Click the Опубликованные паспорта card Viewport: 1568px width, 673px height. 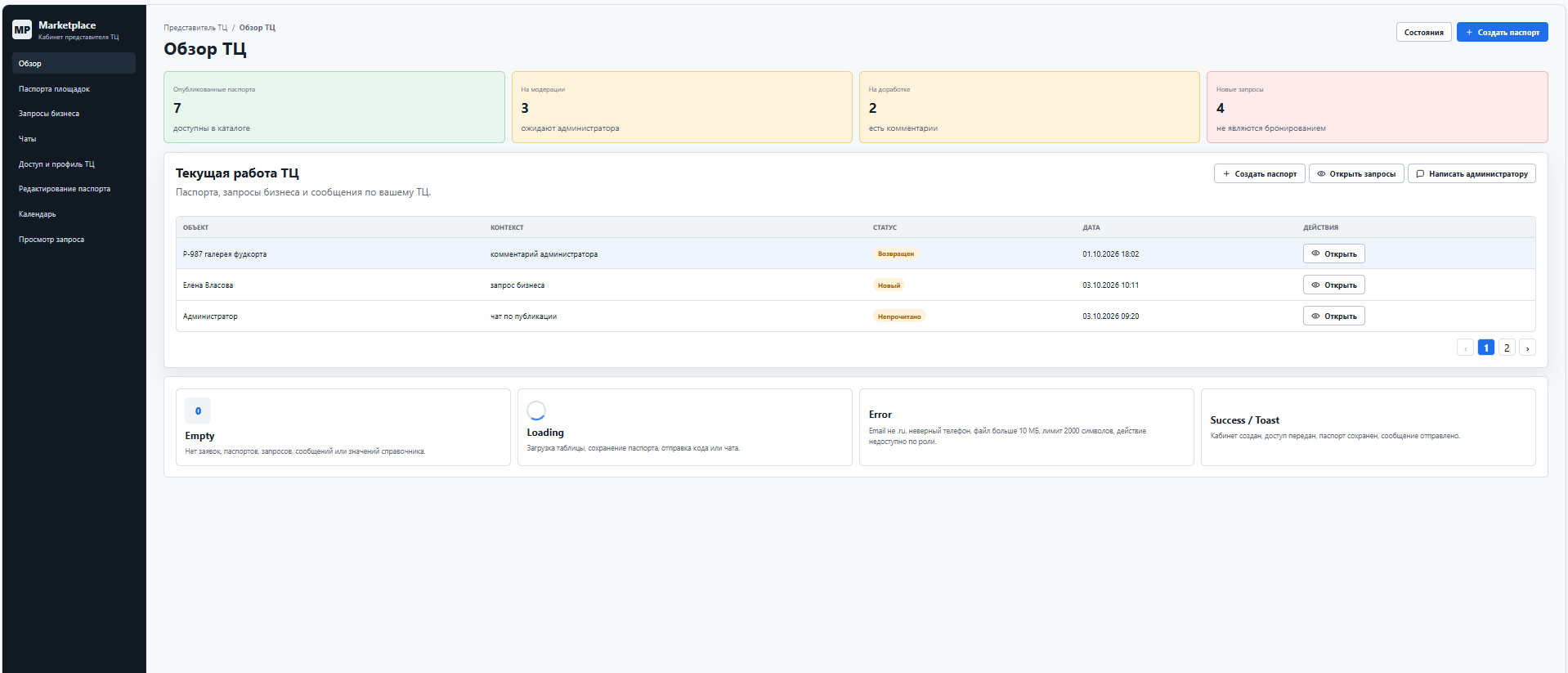coord(334,107)
